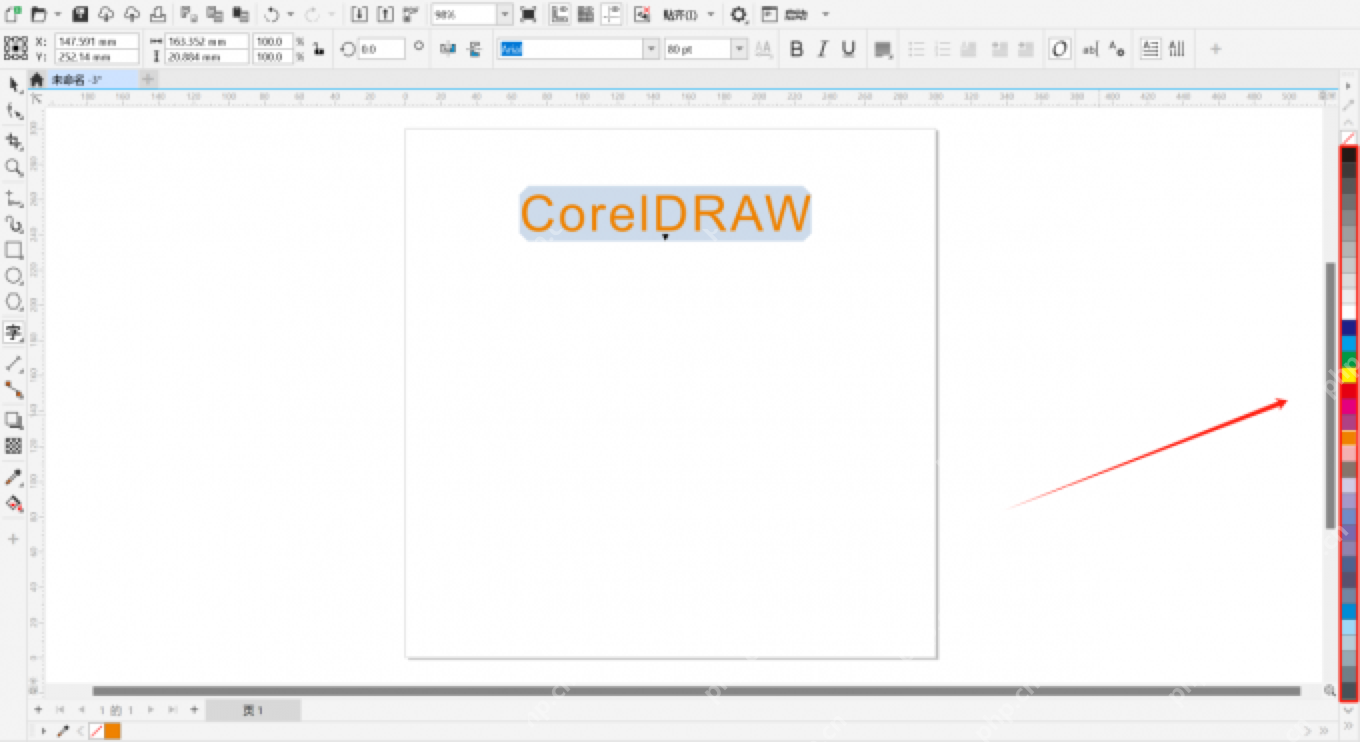Save the document with the floppy disk icon

(x=80, y=14)
